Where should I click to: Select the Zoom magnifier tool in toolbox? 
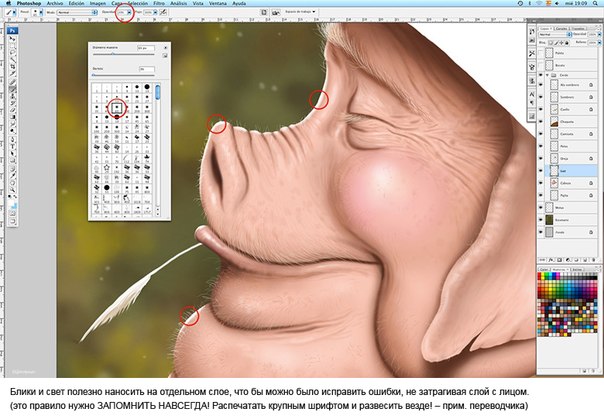click(13, 190)
